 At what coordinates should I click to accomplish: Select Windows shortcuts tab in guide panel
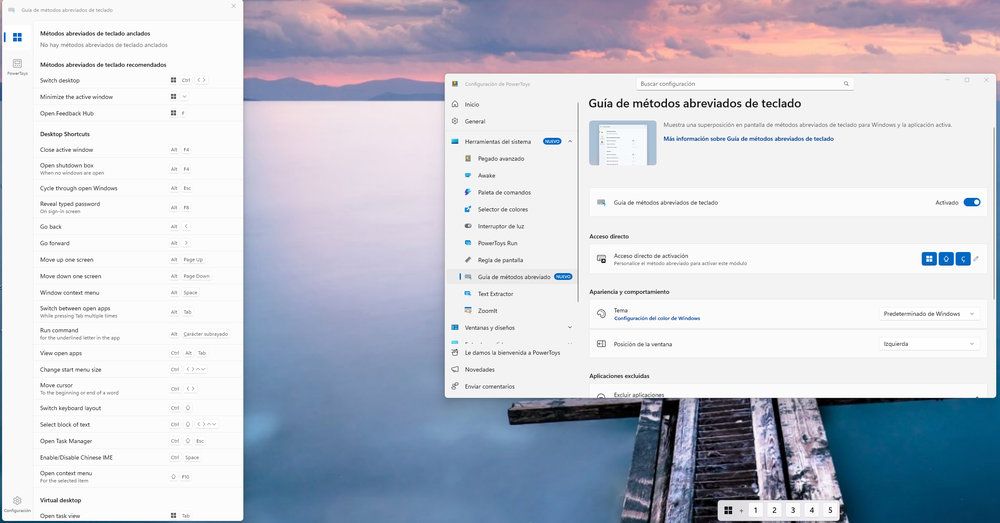17,37
